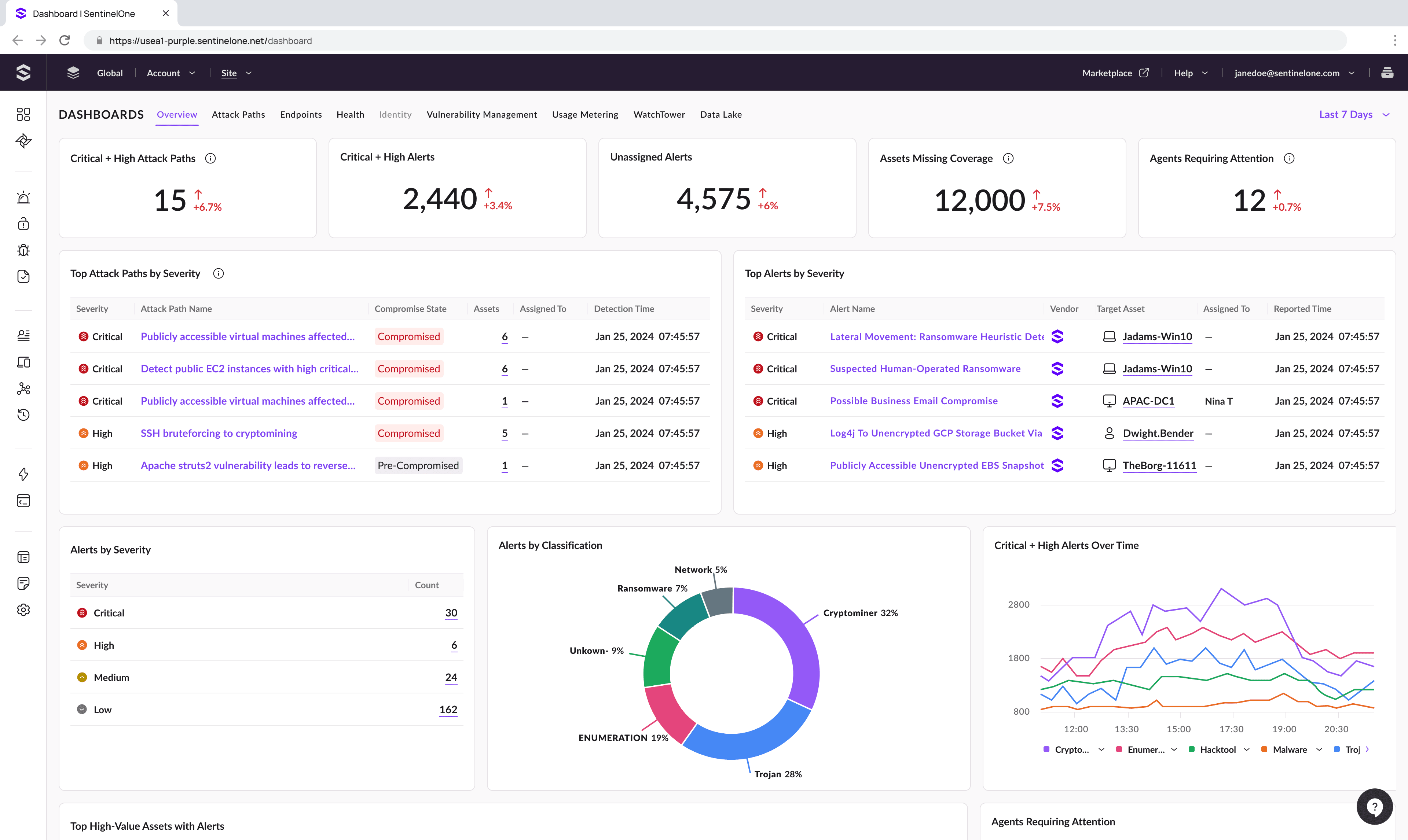Viewport: 1408px width, 840px height.
Task: Select the padlock security icon in sidebar
Action: pyautogui.click(x=24, y=224)
